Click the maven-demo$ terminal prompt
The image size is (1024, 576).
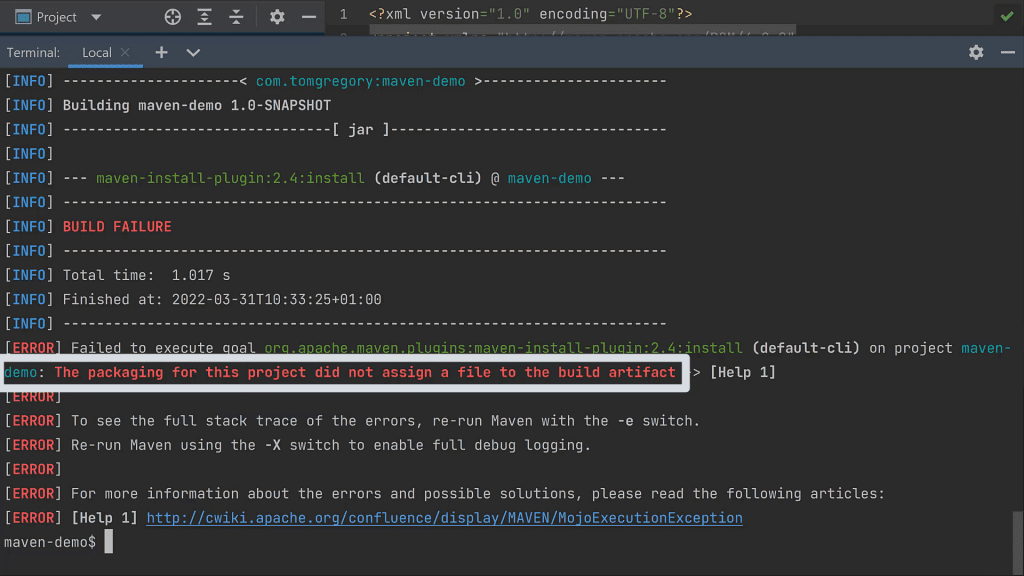coord(48,541)
